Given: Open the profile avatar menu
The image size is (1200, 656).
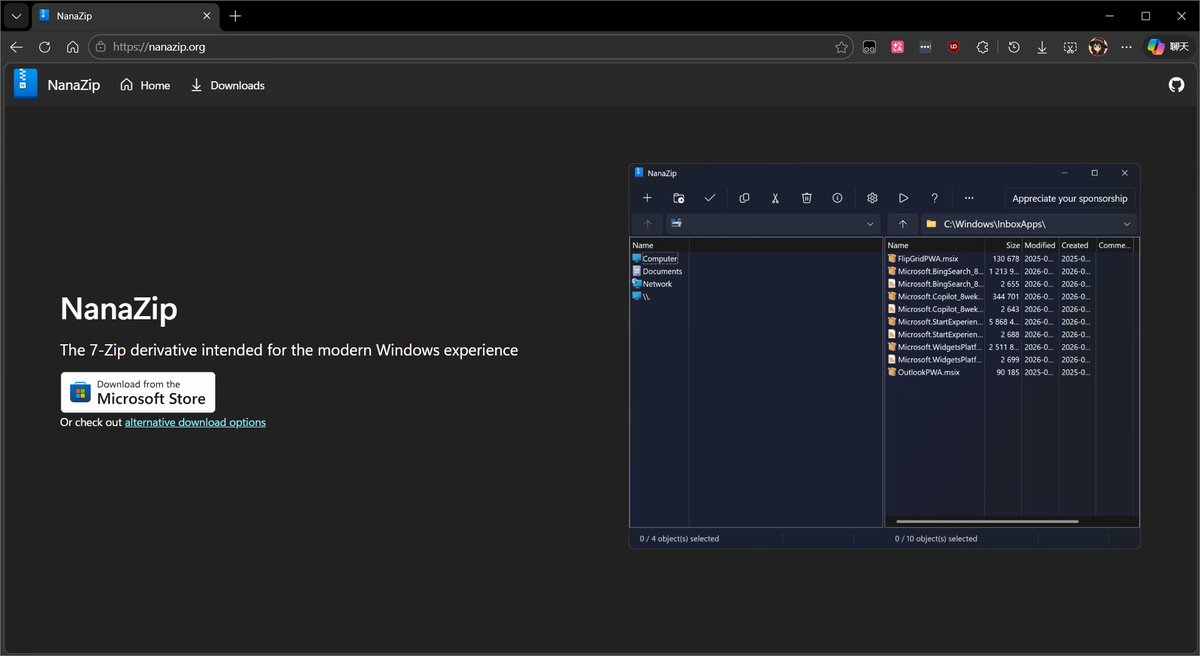Looking at the screenshot, I should coord(1098,47).
